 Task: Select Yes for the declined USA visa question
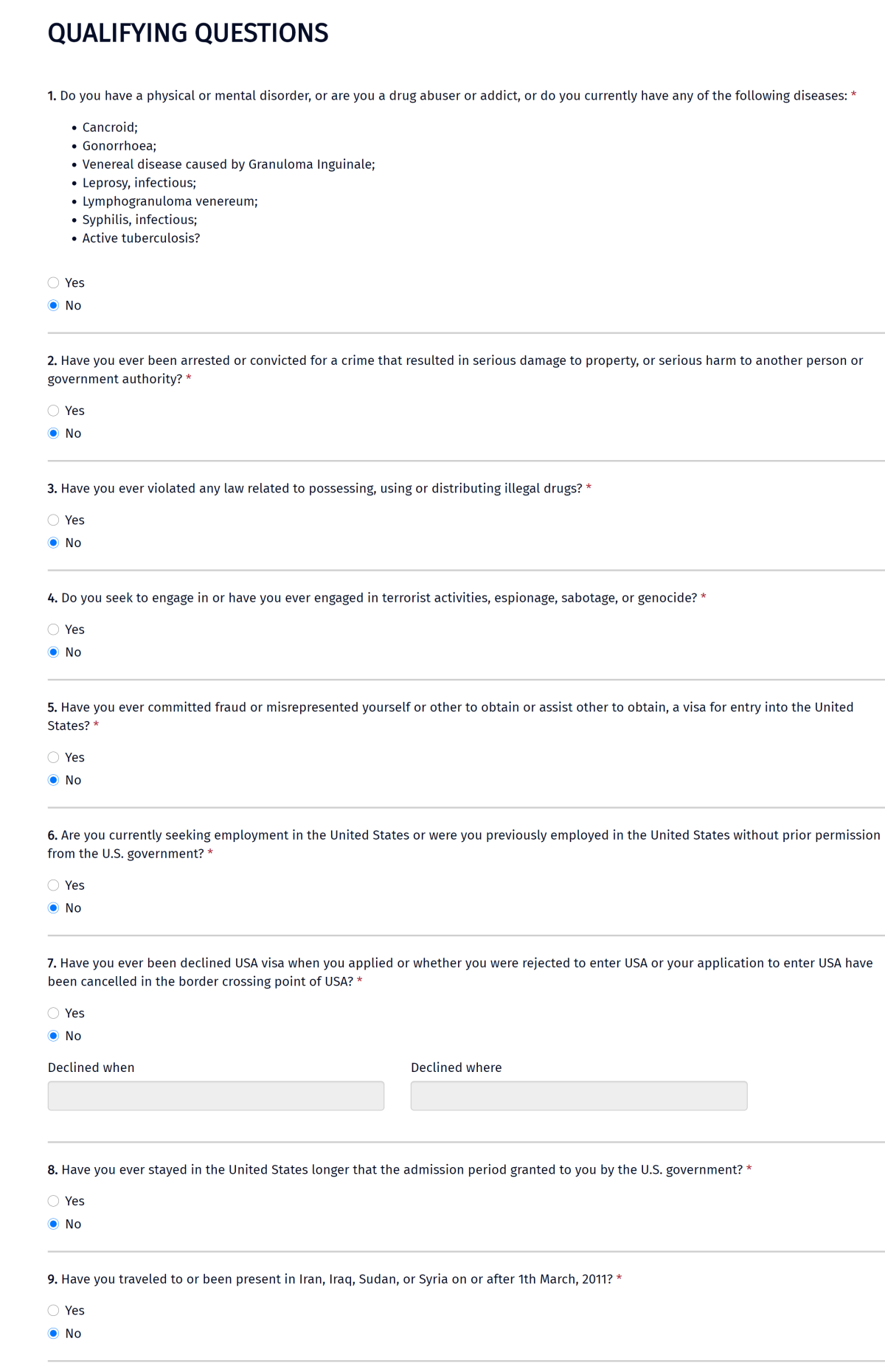pyautogui.click(x=54, y=1013)
